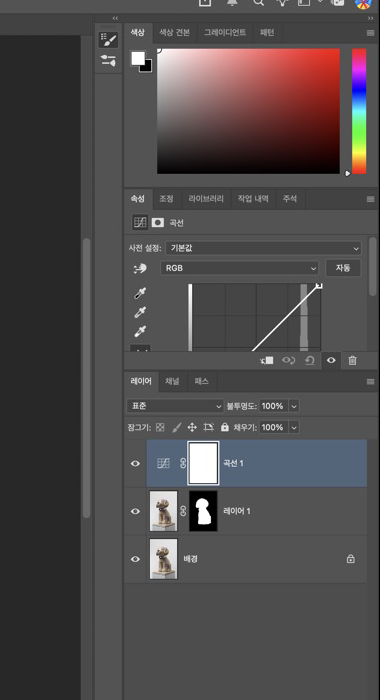Expand the icon panel with left double arrows

click(x=116, y=18)
